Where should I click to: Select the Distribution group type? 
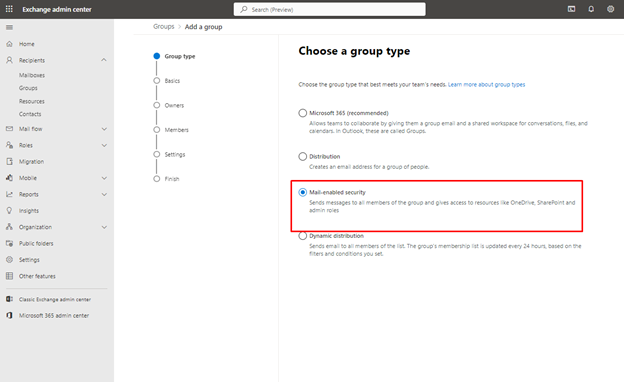pos(302,156)
